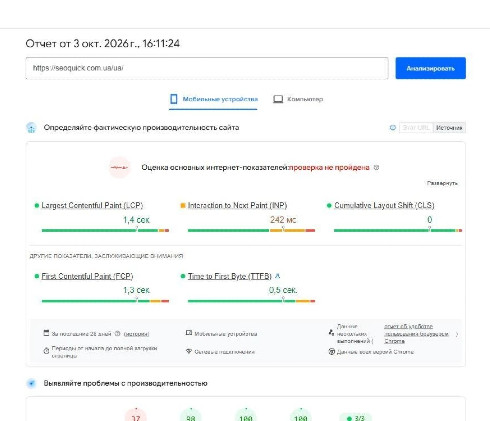Click the green score gauge showing 98

[x=191, y=415]
